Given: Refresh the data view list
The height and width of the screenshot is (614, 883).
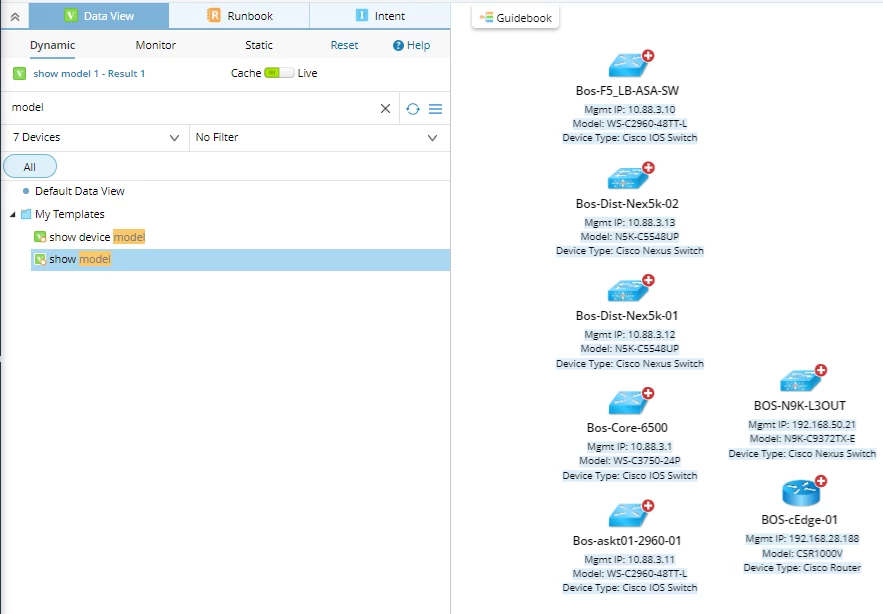Looking at the screenshot, I should pos(413,109).
